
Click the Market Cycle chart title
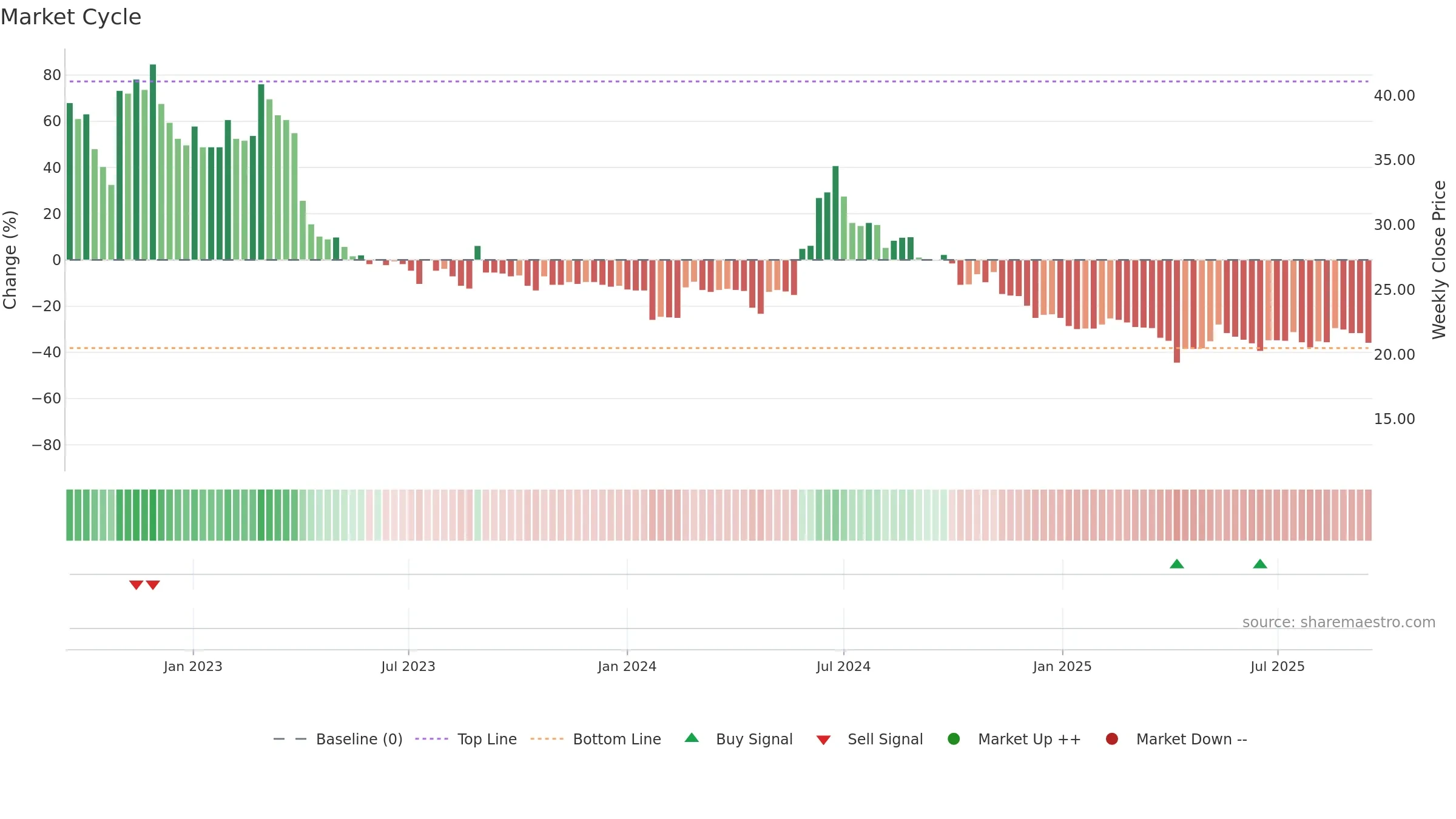click(71, 17)
